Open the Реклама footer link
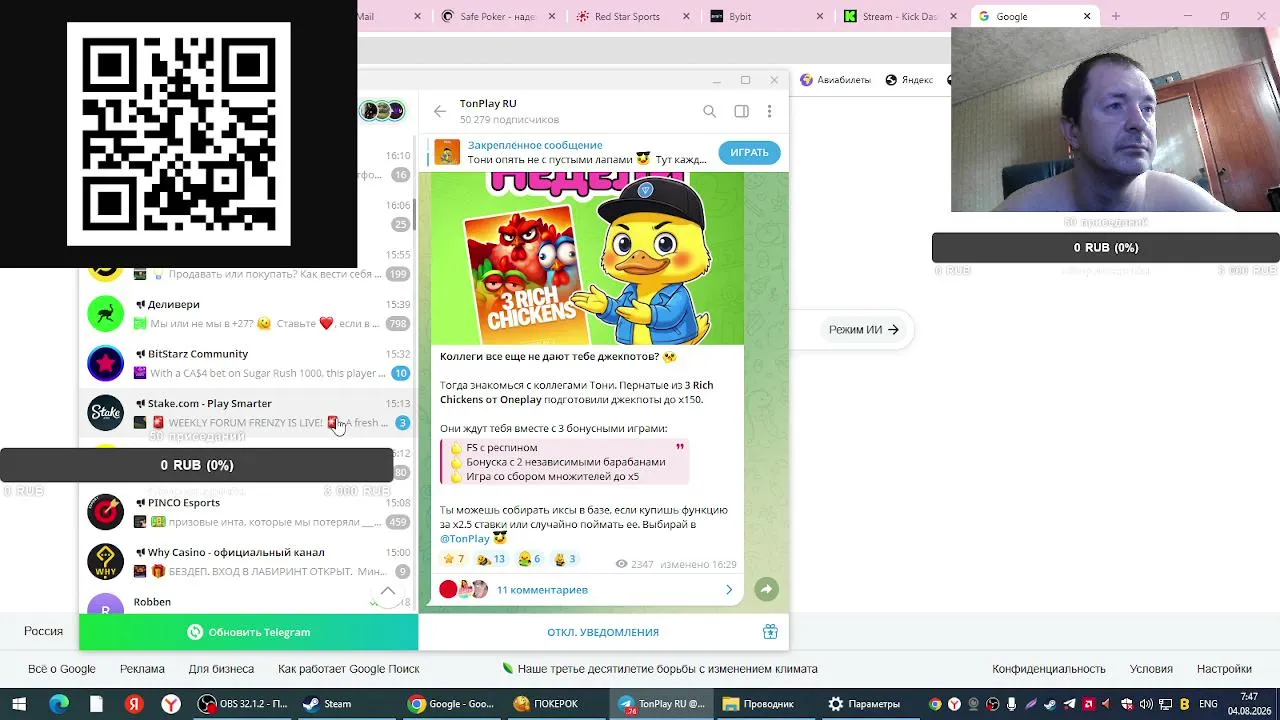This screenshot has width=1280, height=720. click(x=142, y=669)
